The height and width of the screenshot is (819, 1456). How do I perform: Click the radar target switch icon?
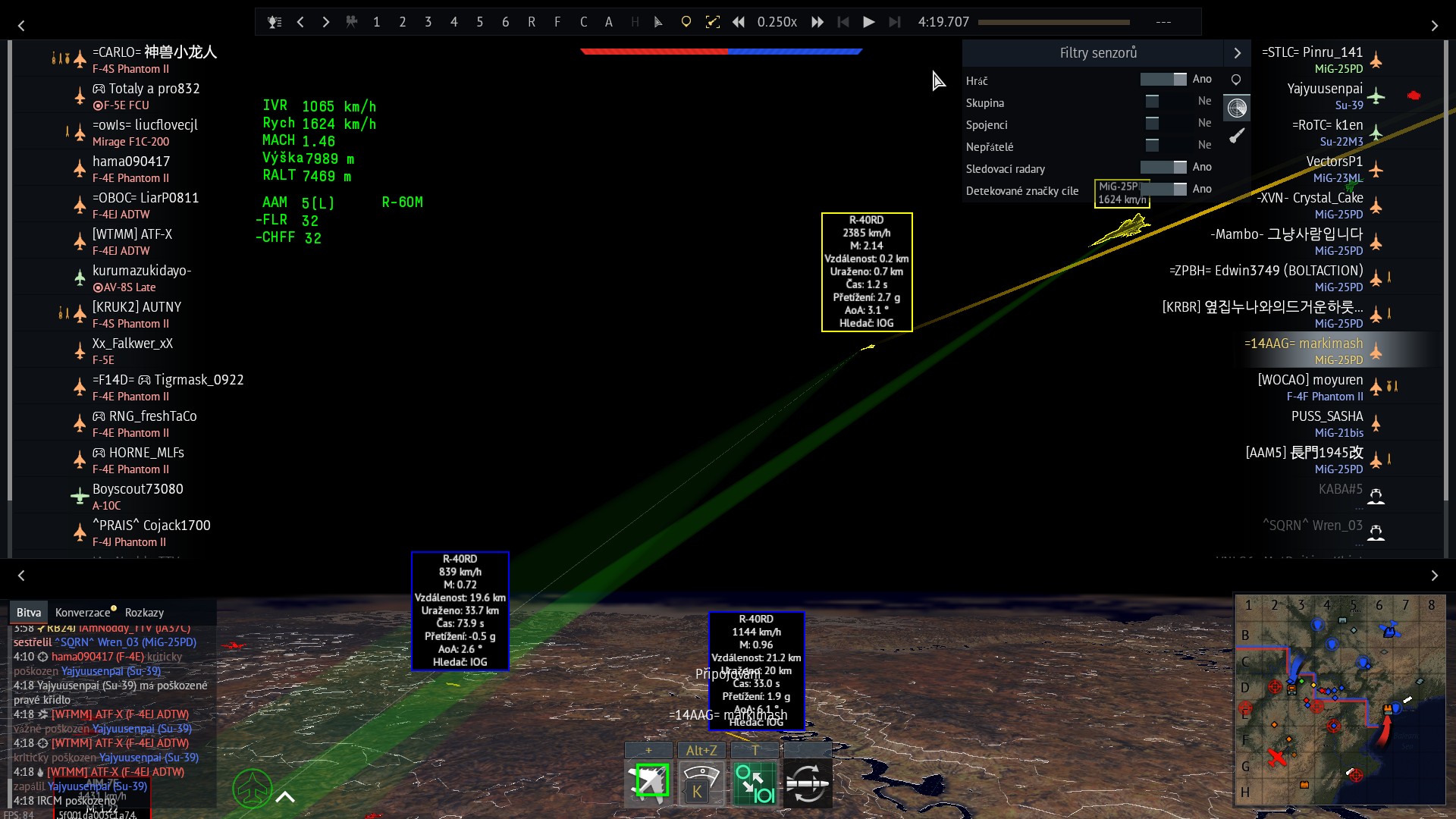[755, 783]
